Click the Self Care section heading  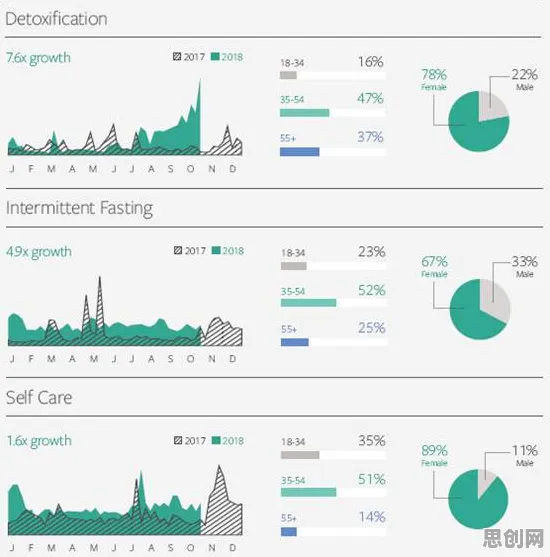[x=39, y=398]
